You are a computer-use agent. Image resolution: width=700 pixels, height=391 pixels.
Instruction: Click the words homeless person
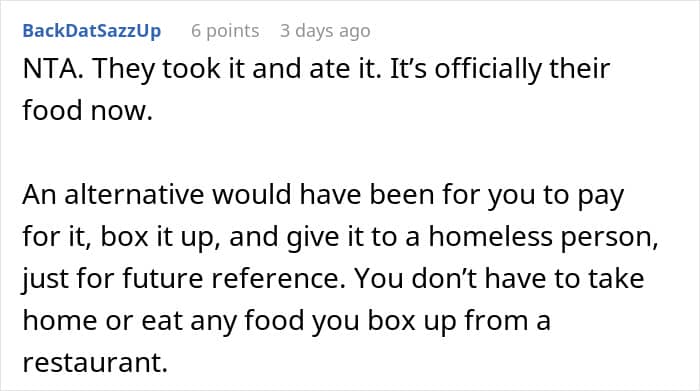543,237
